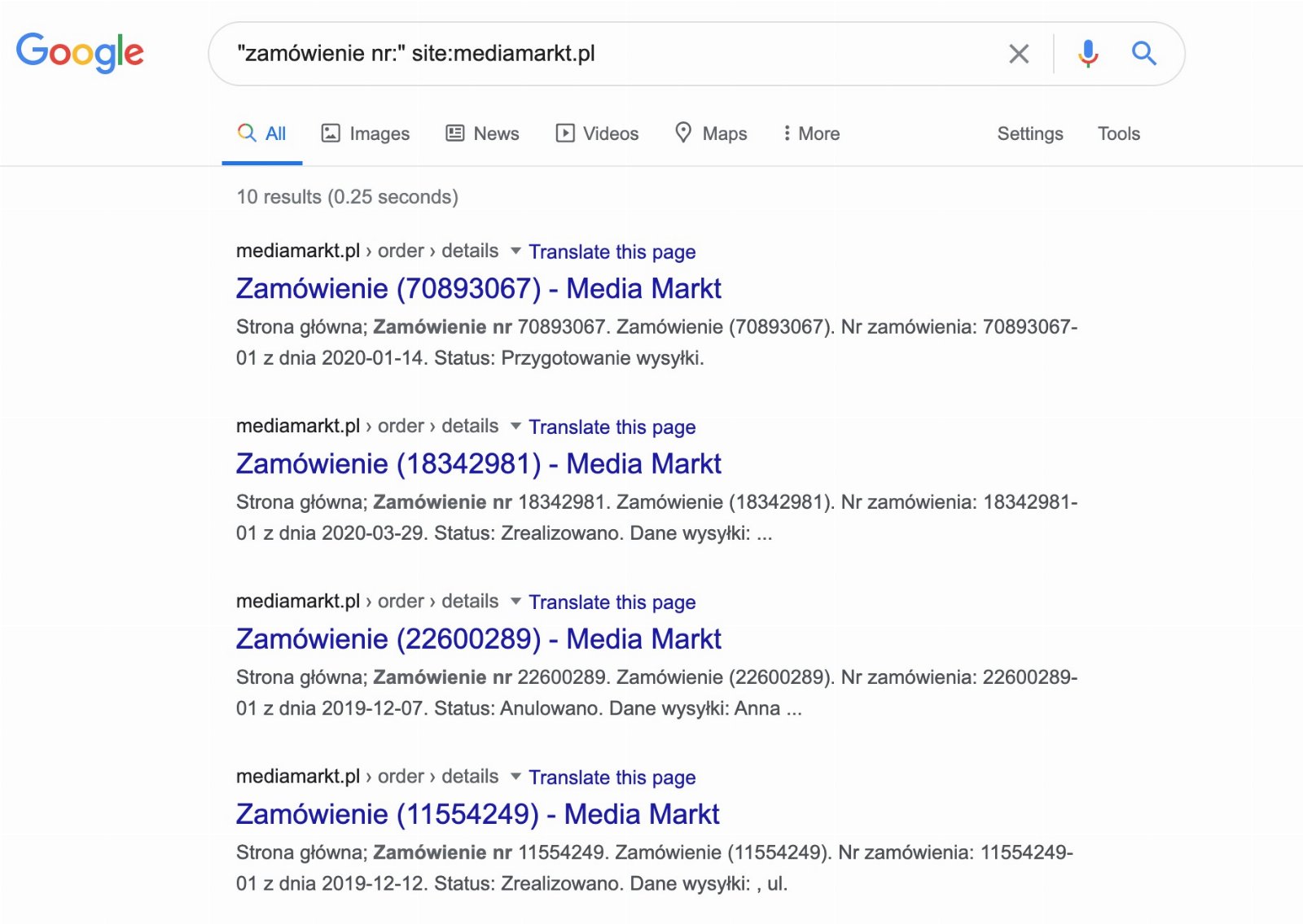The width and height of the screenshot is (1303, 924).
Task: Click the Maps pin icon
Action: [x=683, y=132]
